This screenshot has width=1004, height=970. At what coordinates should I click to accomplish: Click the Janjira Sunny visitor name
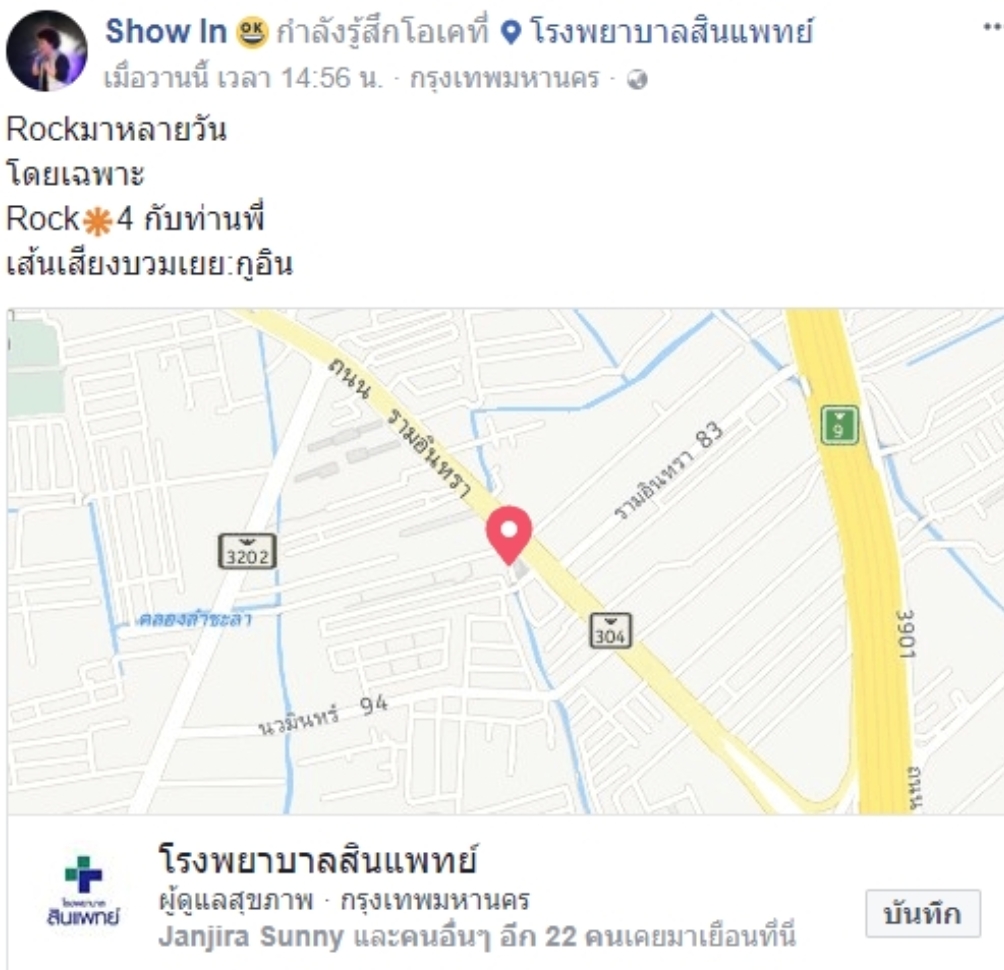pyautogui.click(x=251, y=937)
